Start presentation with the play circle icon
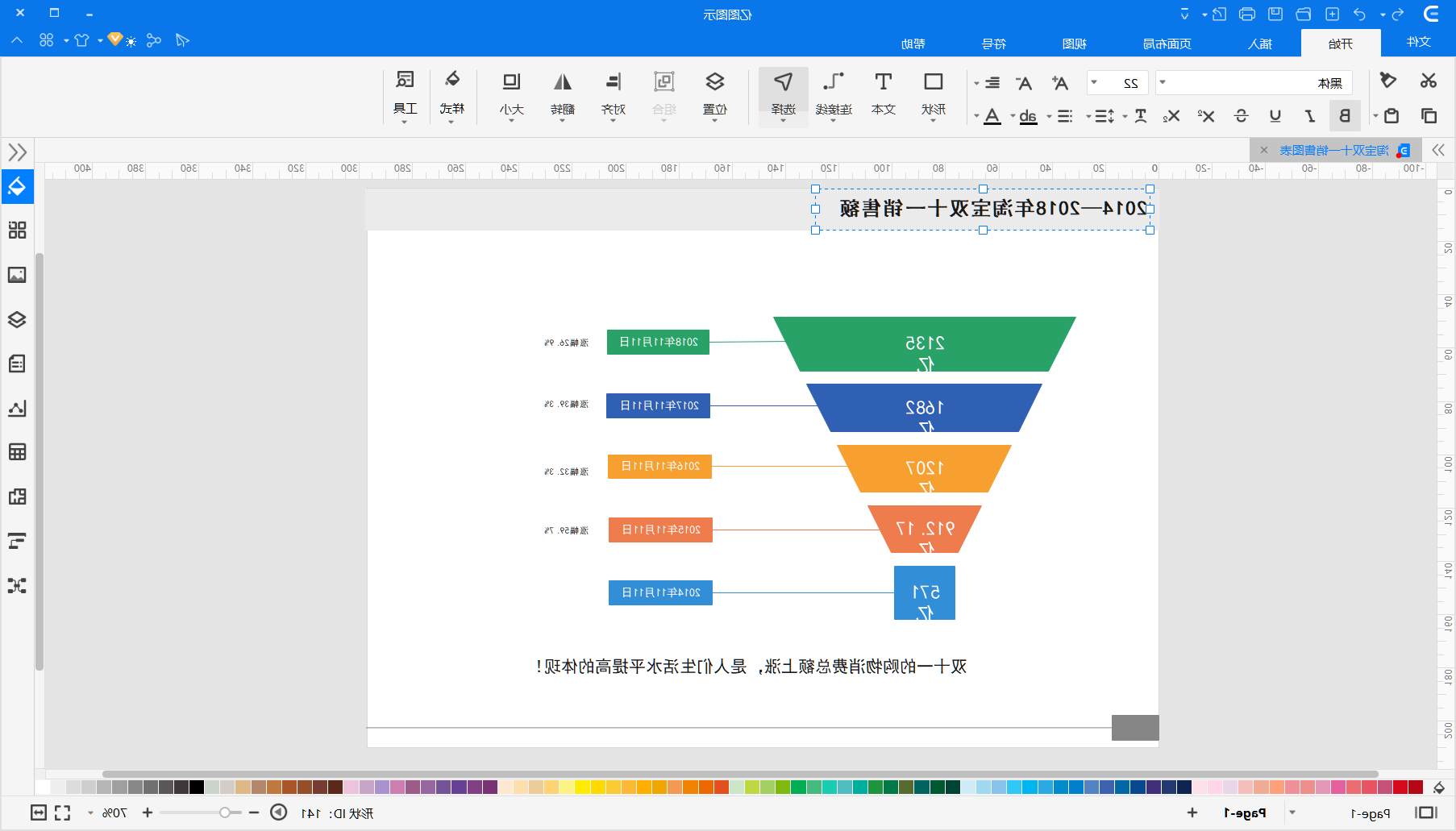Viewport: 1456px width, 831px height. coord(278,812)
